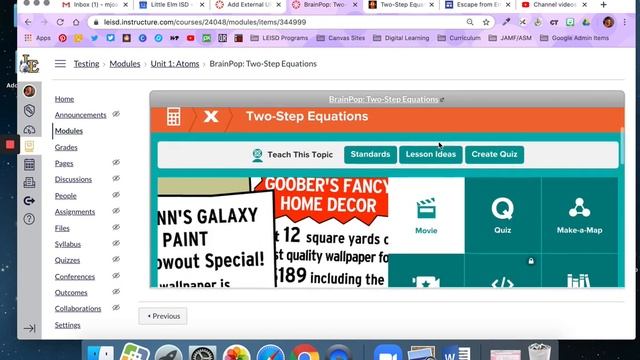Open the Calendar icon in Canvas sidebar
Viewport: 640px width, 360px height.
pyautogui.click(x=29, y=165)
